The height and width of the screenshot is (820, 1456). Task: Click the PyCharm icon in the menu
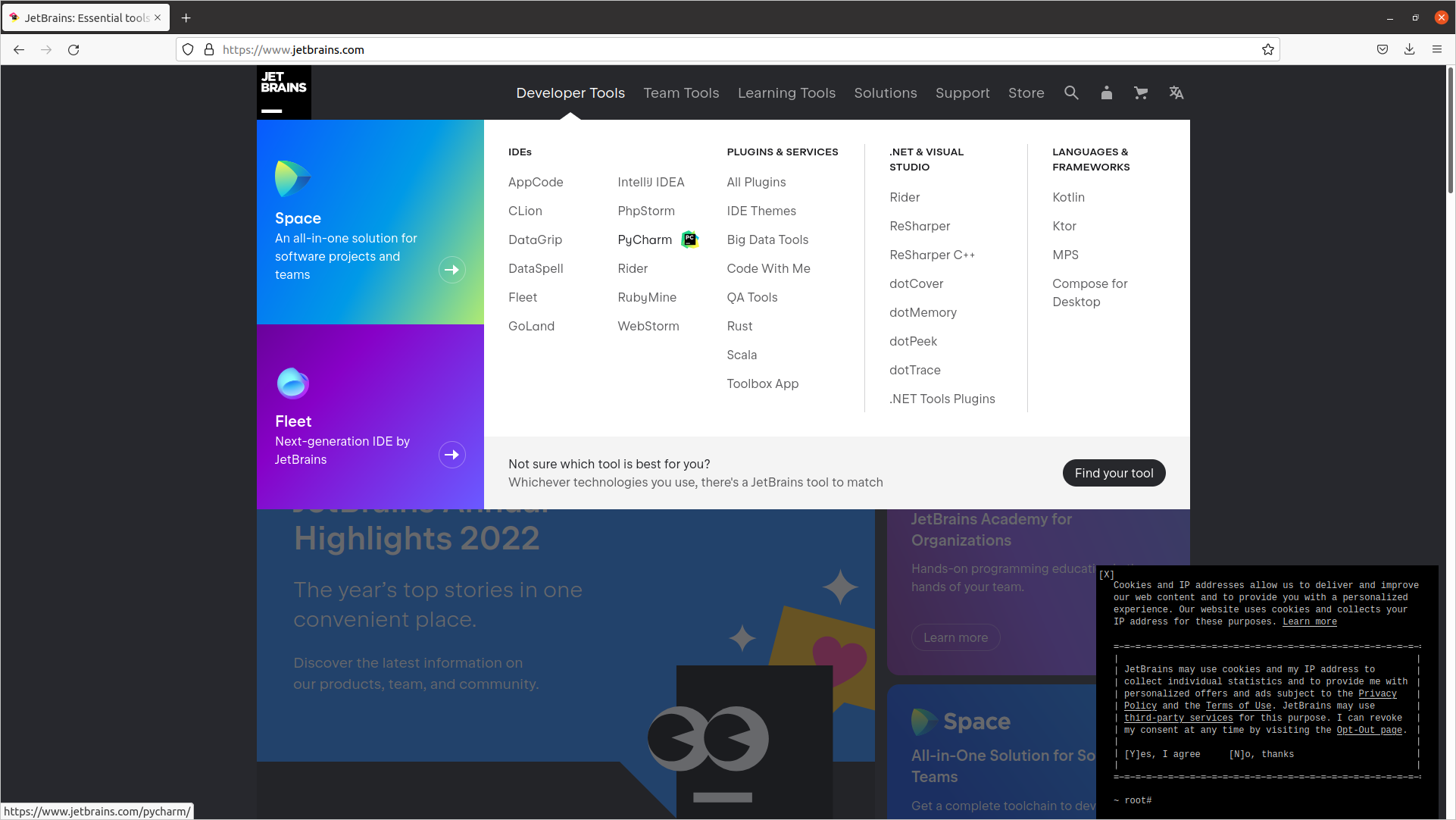pos(691,239)
